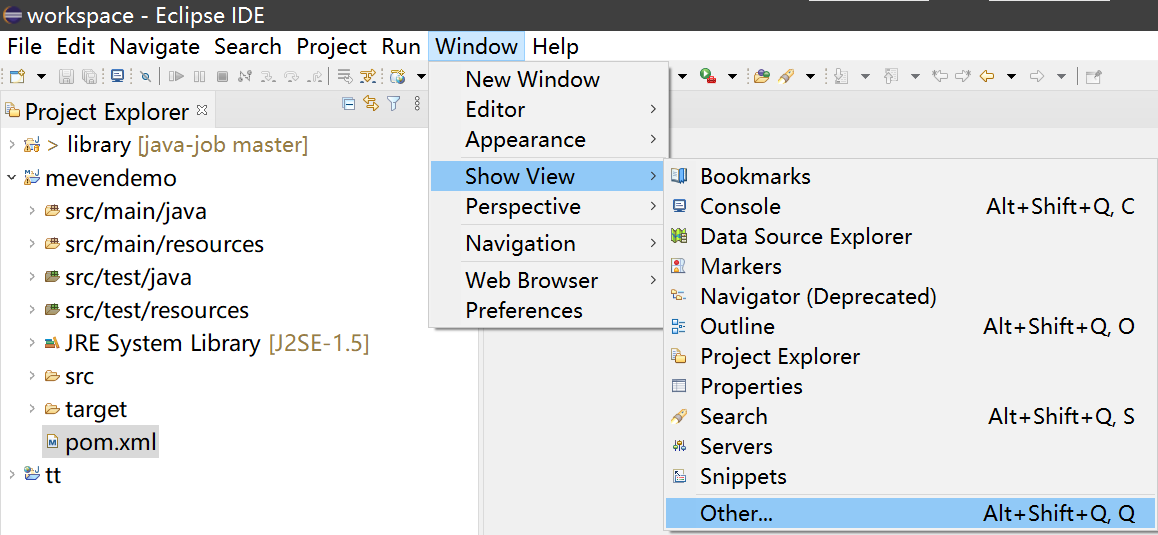Close the Project Explorer view tab
1158x535 pixels.
[202, 109]
